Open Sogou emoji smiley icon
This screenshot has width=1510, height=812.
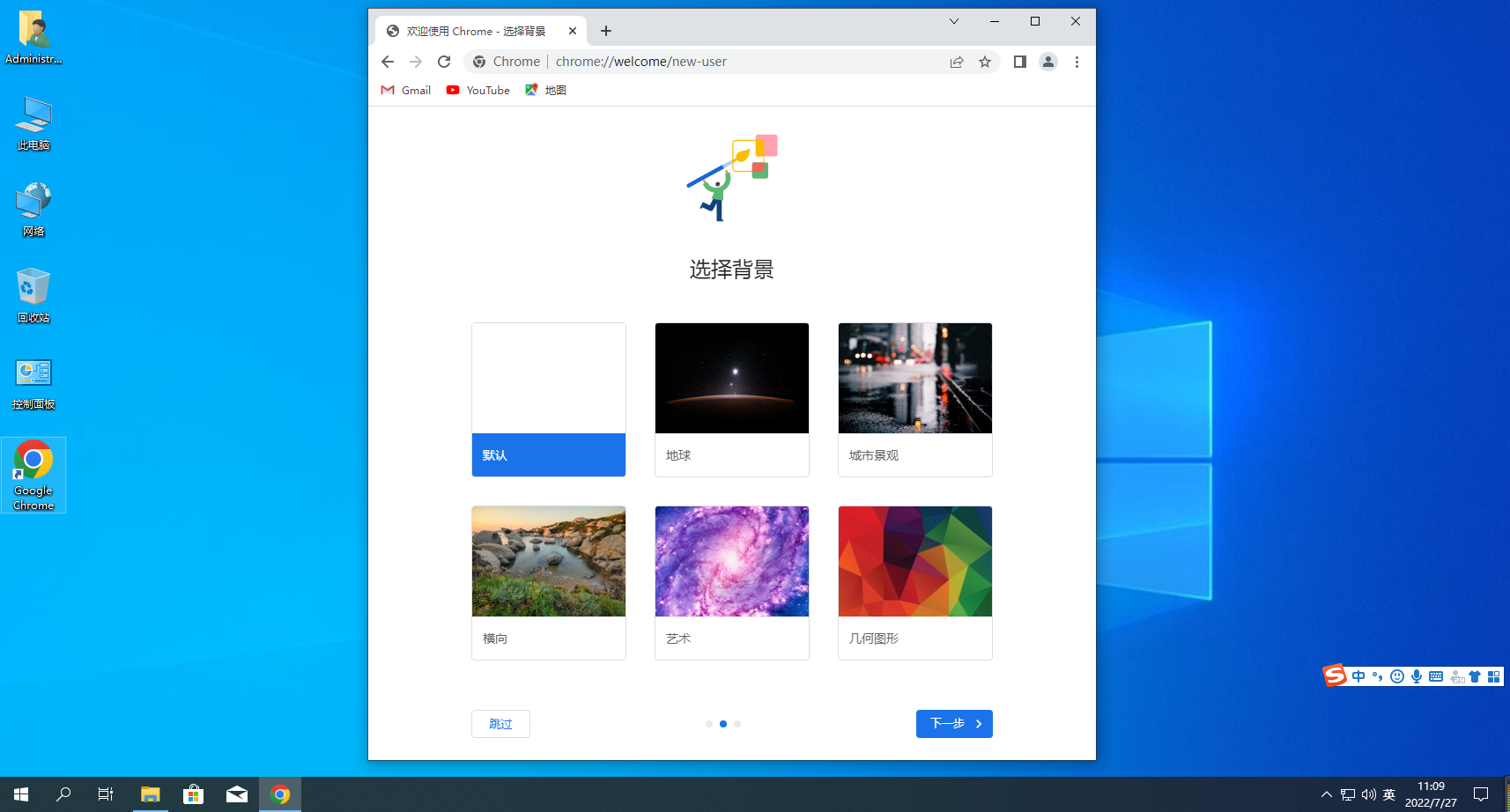click(x=1397, y=676)
